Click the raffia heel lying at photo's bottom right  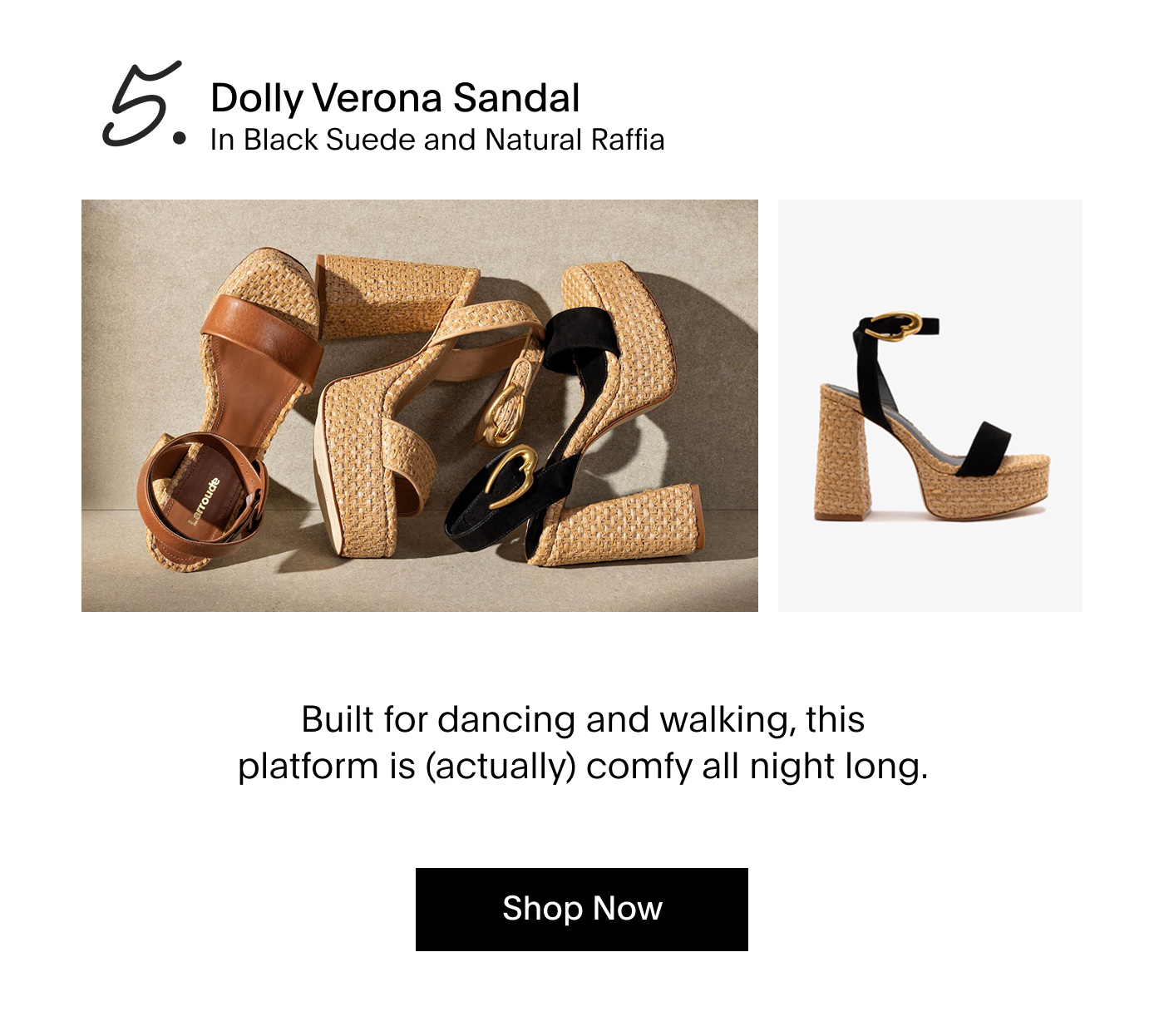coord(615,525)
